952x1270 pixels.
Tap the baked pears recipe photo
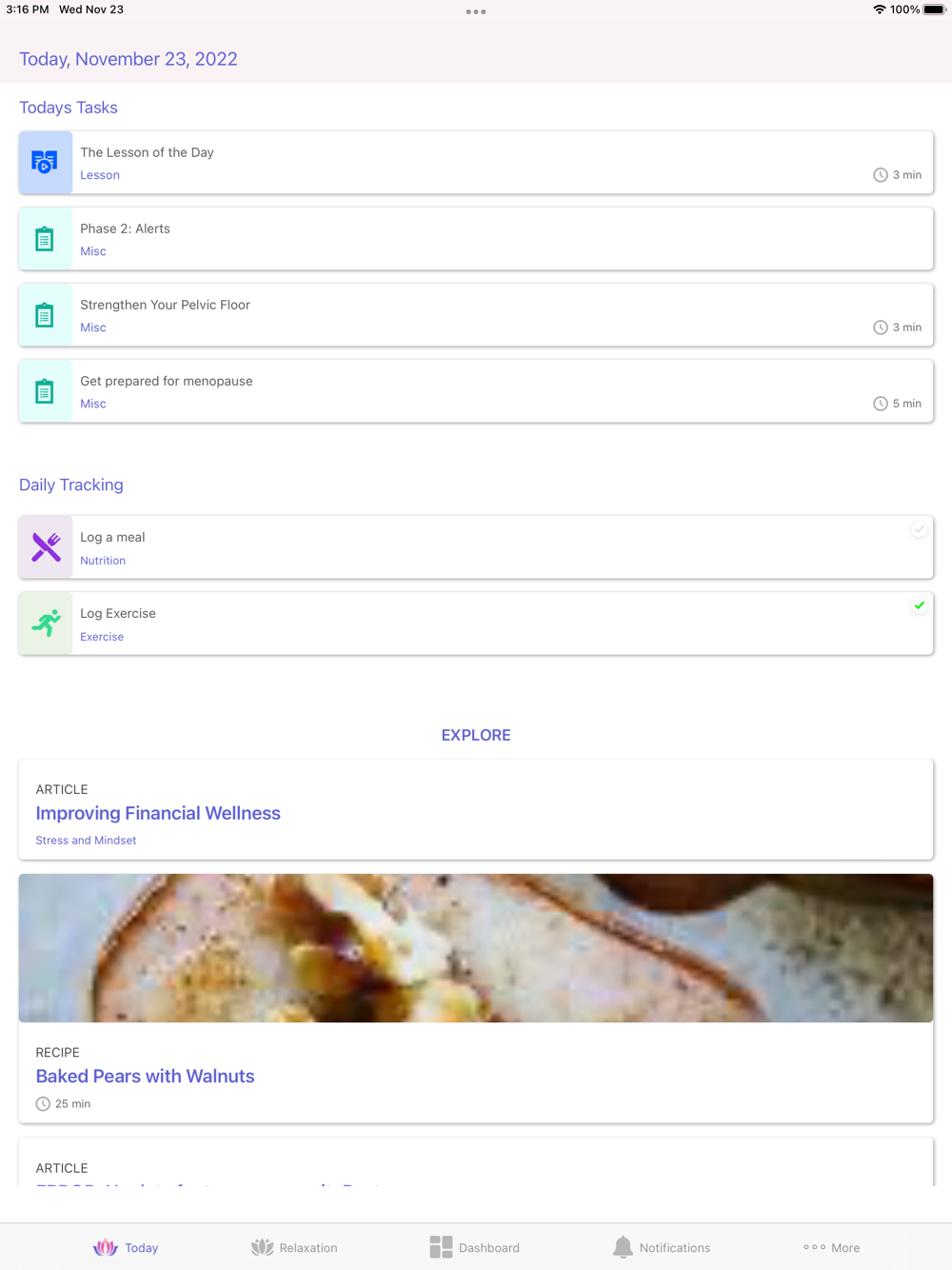point(476,948)
